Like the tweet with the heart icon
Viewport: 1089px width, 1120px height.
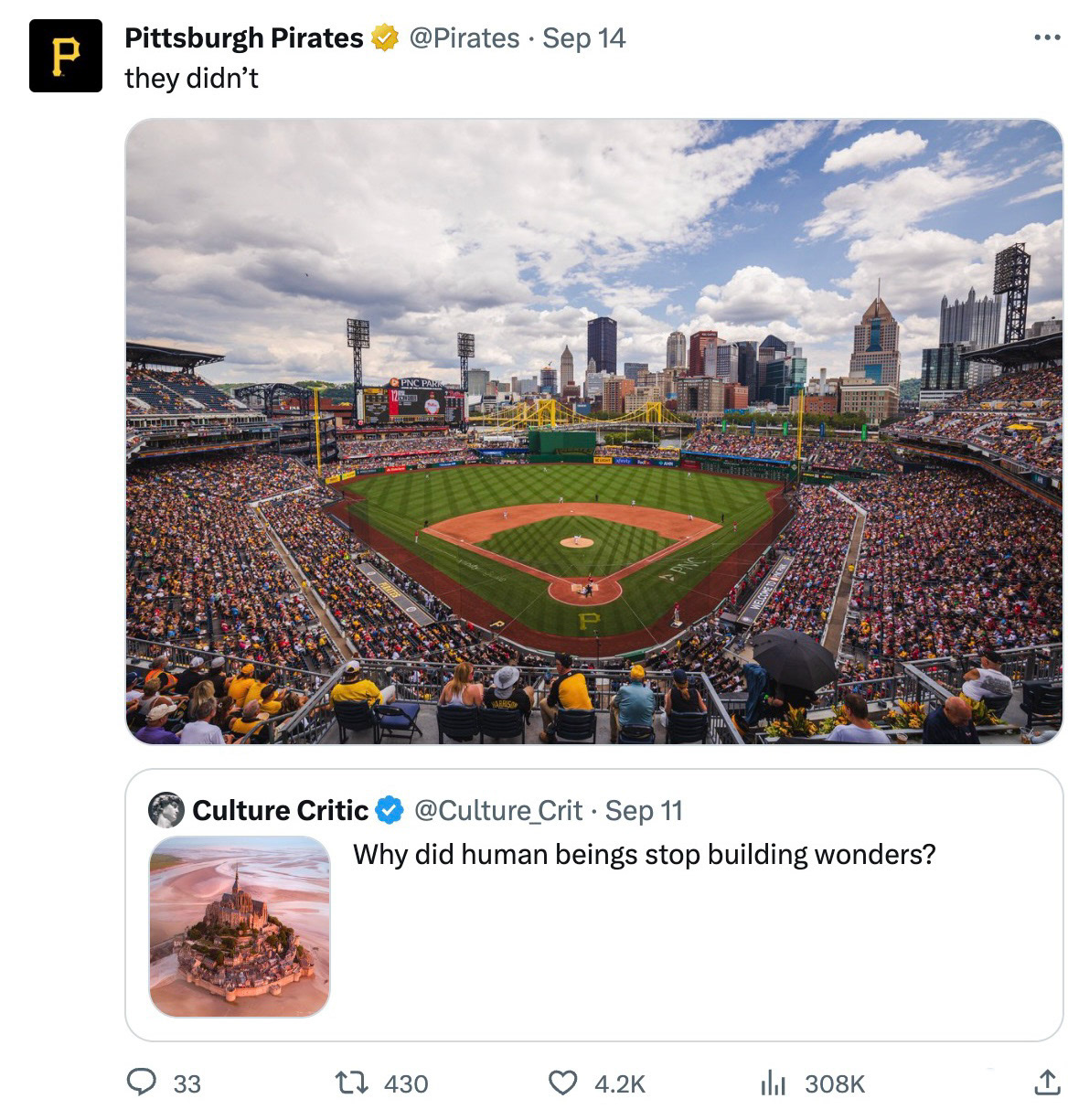561,1083
